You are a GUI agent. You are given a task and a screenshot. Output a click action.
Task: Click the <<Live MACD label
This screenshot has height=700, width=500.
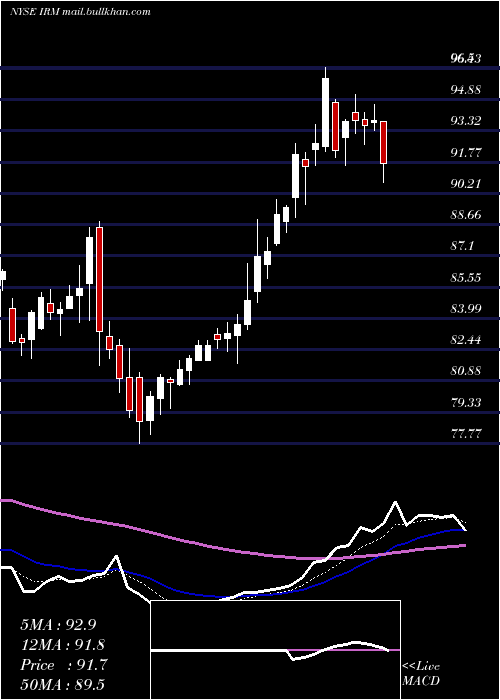[421, 673]
